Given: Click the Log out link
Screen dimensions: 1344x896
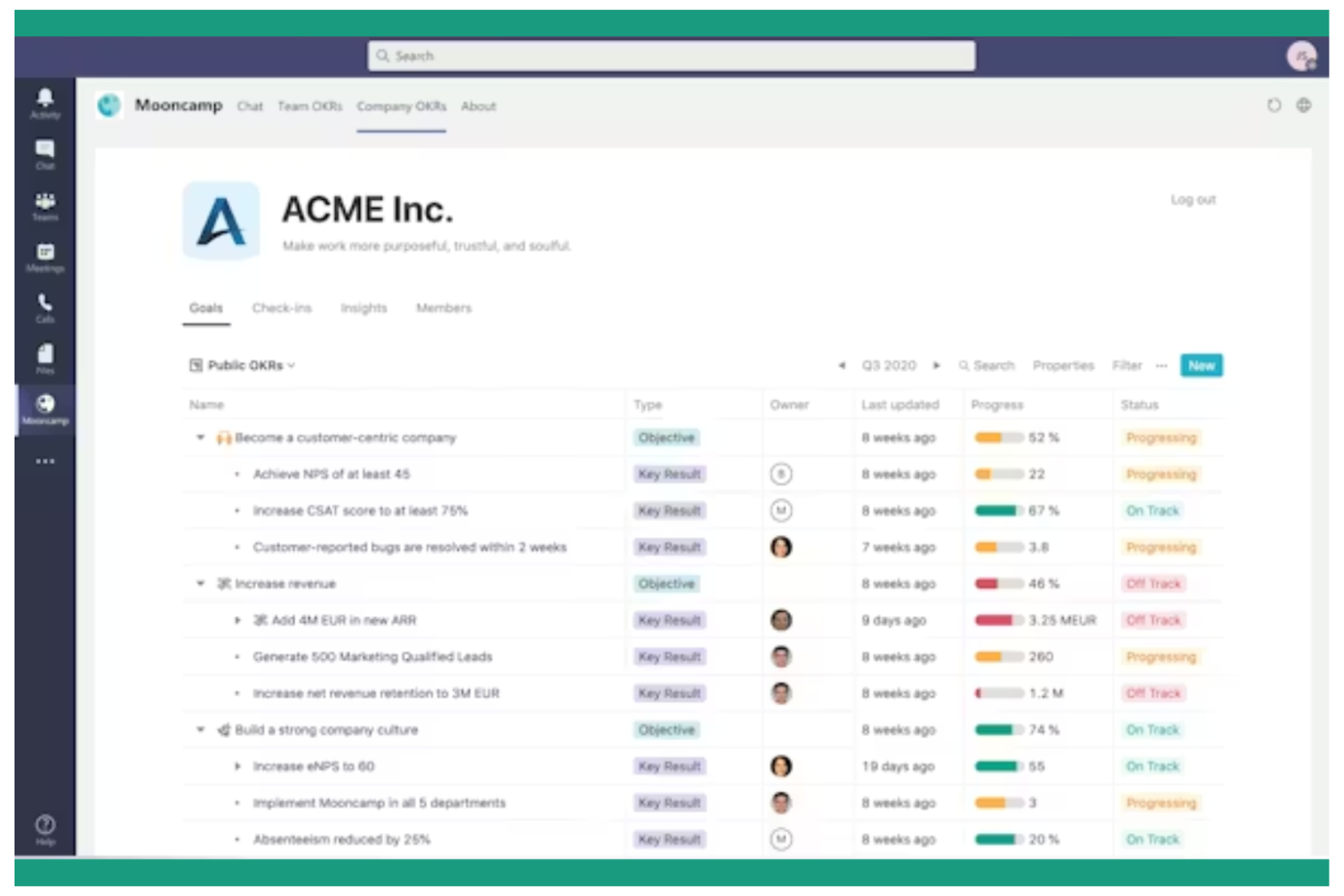Looking at the screenshot, I should 1193,200.
